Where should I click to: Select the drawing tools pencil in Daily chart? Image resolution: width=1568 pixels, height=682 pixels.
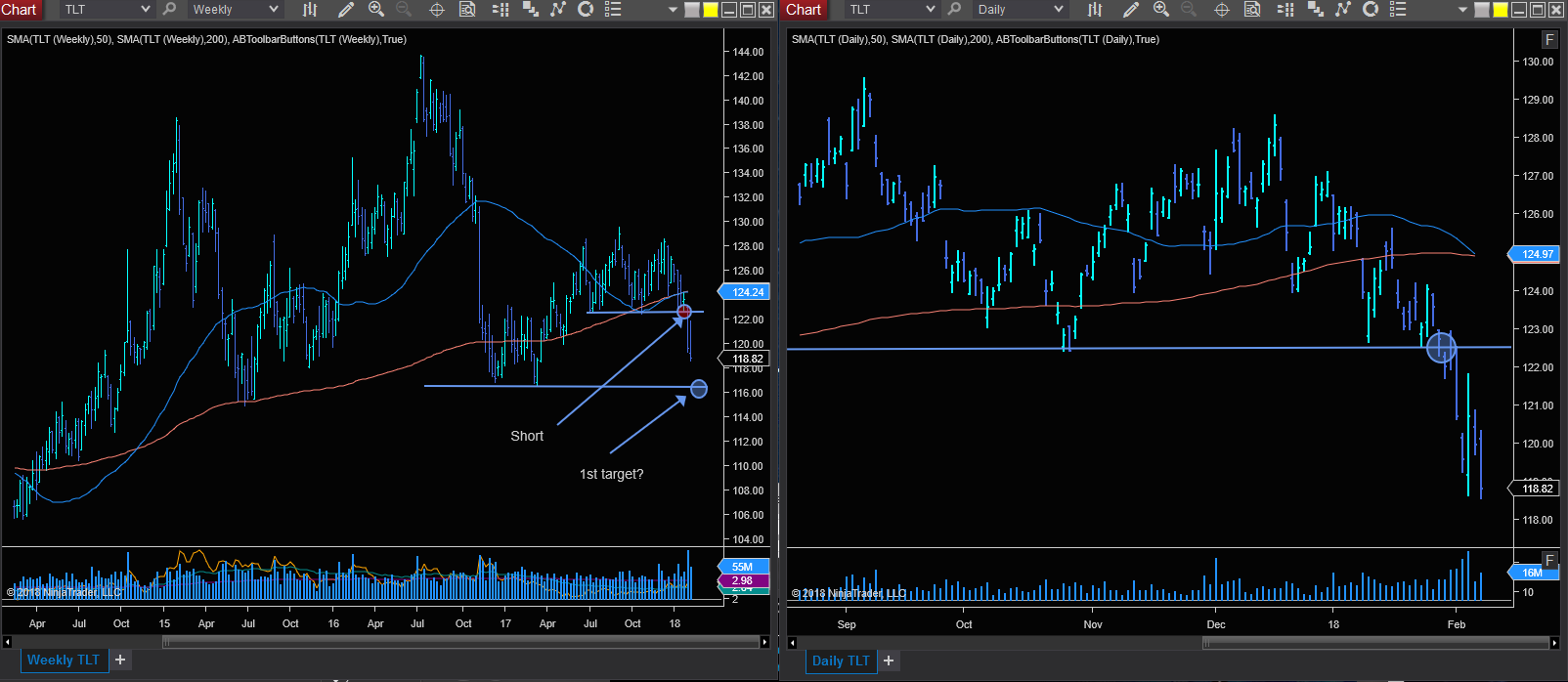pos(1131,10)
